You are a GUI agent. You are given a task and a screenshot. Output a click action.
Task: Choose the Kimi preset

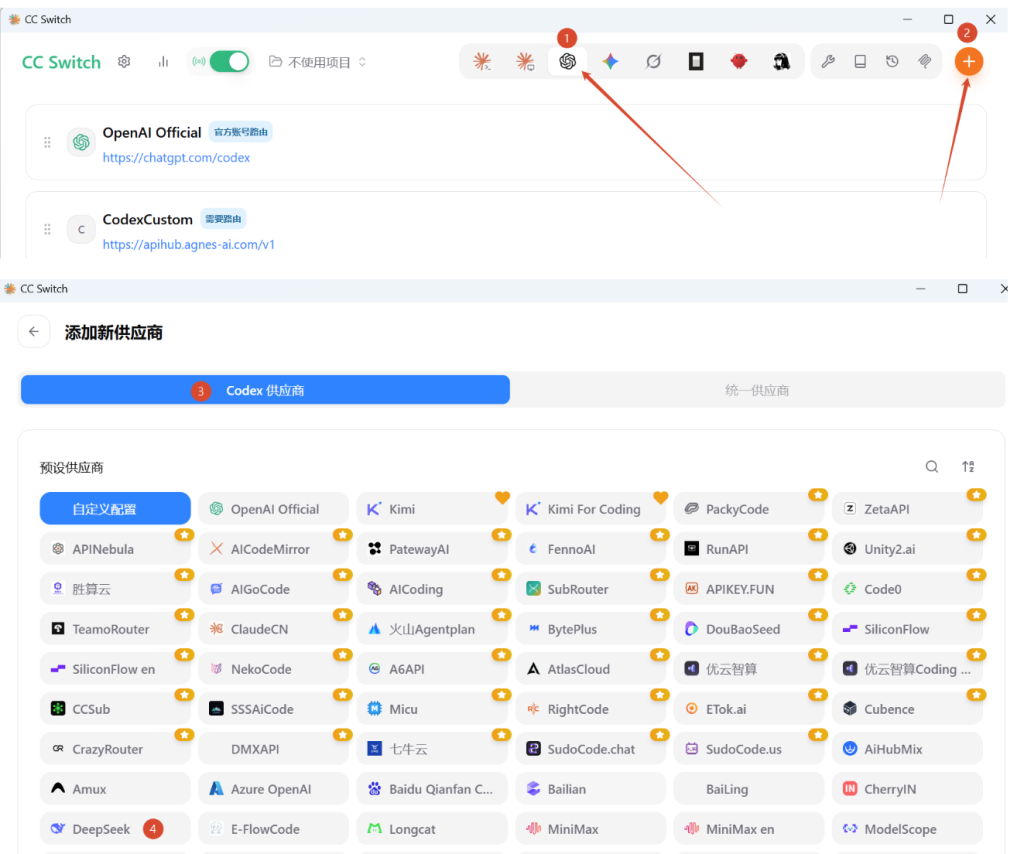[432, 509]
